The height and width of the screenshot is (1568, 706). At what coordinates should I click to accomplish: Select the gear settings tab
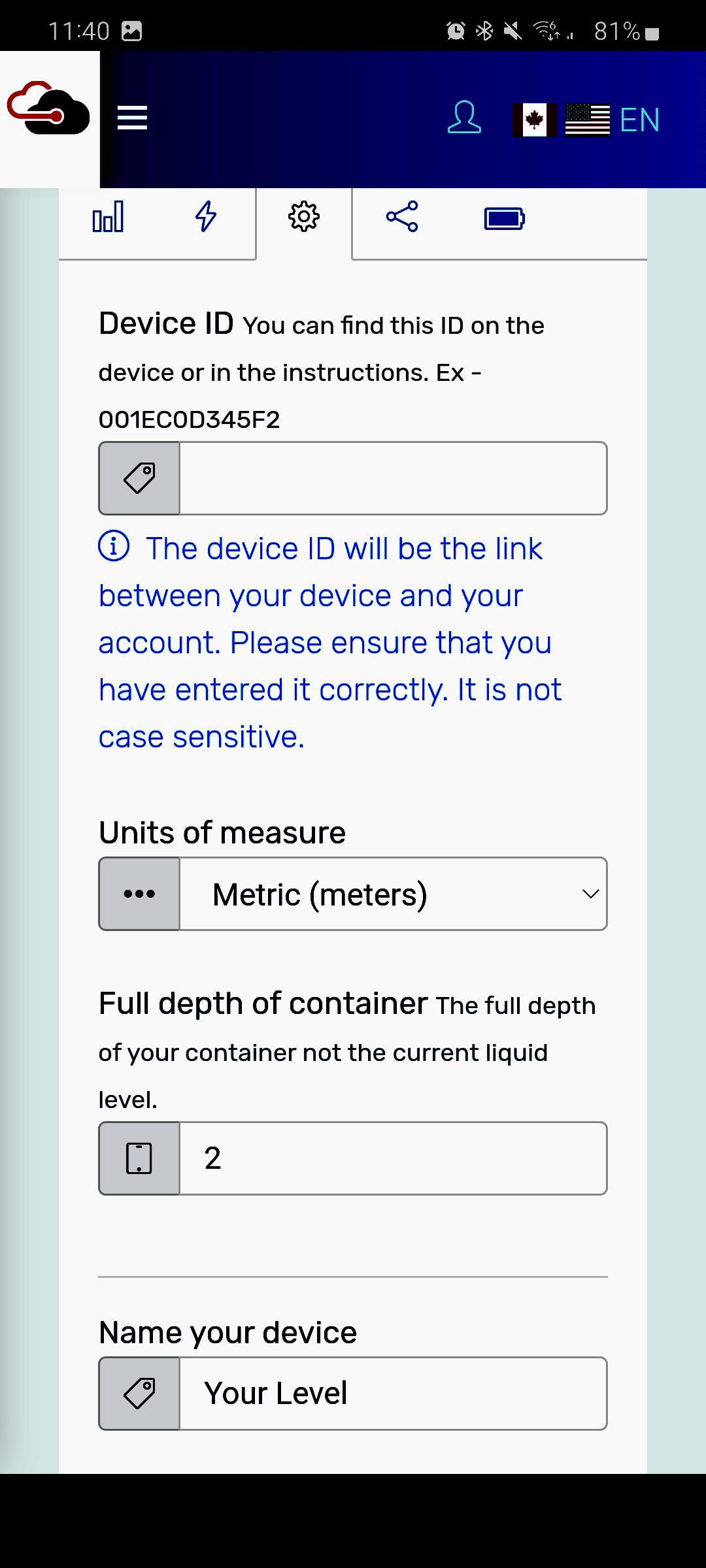(x=304, y=217)
